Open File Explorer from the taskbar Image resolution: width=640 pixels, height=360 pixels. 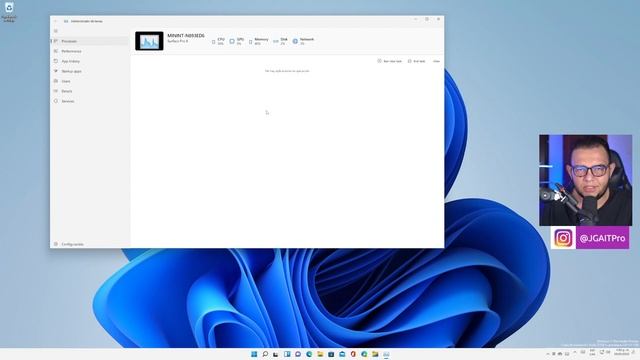point(320,354)
